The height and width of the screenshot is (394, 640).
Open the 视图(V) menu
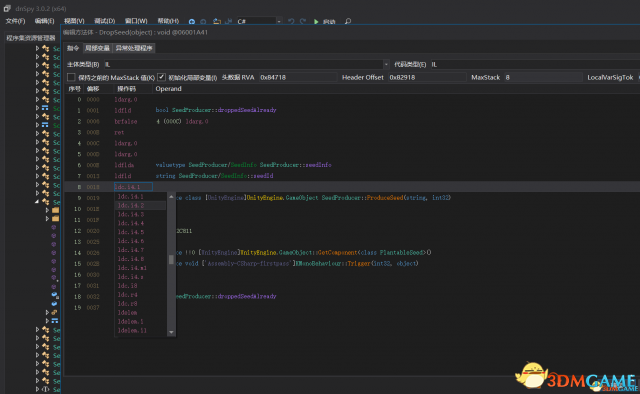(74, 21)
